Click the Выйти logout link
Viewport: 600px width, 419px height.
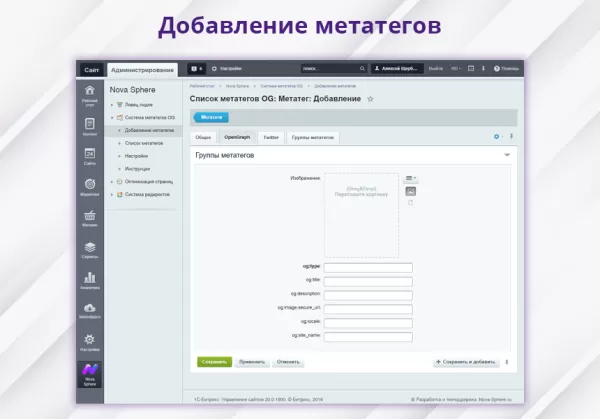[435, 69]
